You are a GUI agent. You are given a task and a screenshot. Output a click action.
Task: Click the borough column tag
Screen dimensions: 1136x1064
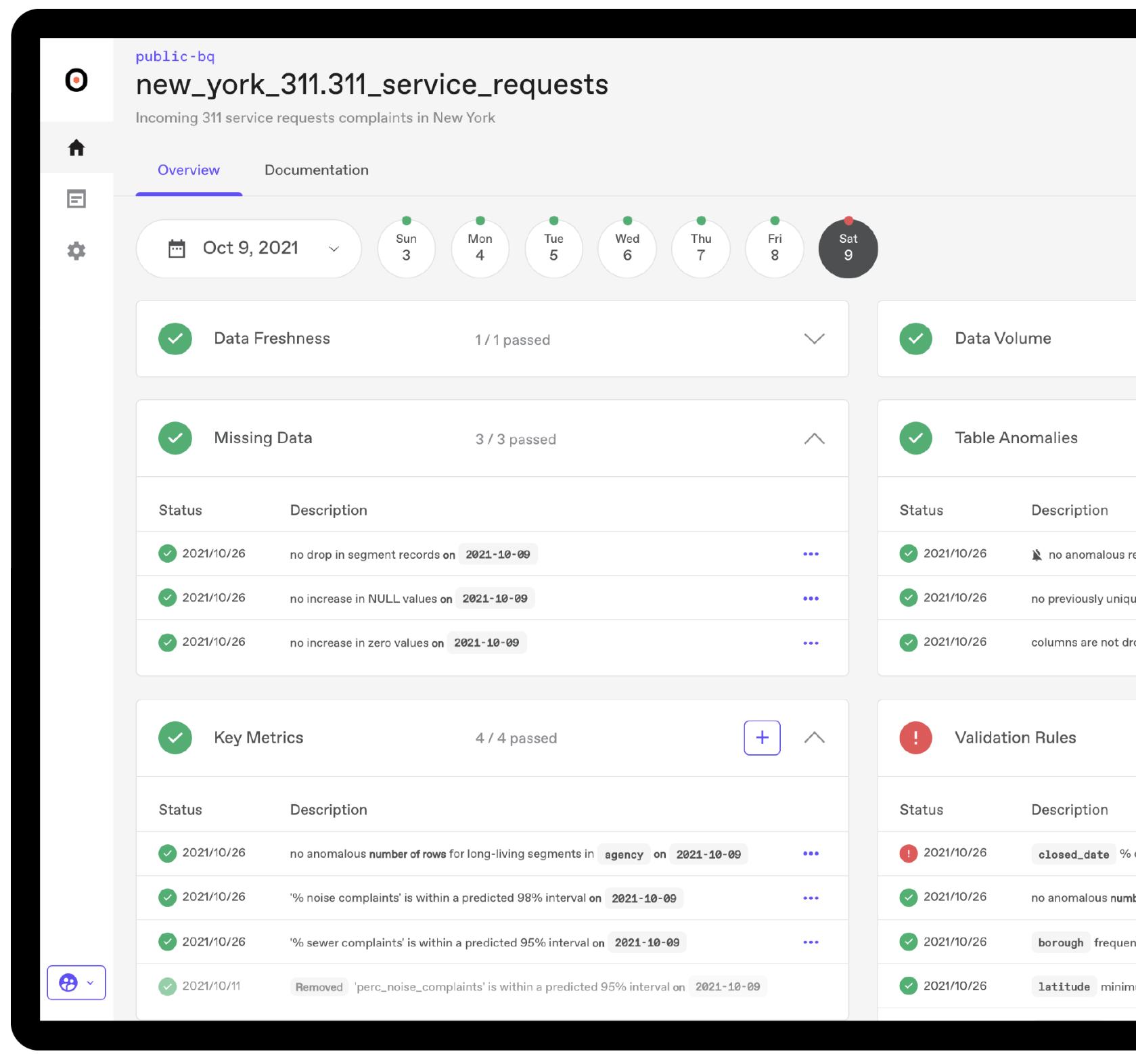(x=1060, y=942)
